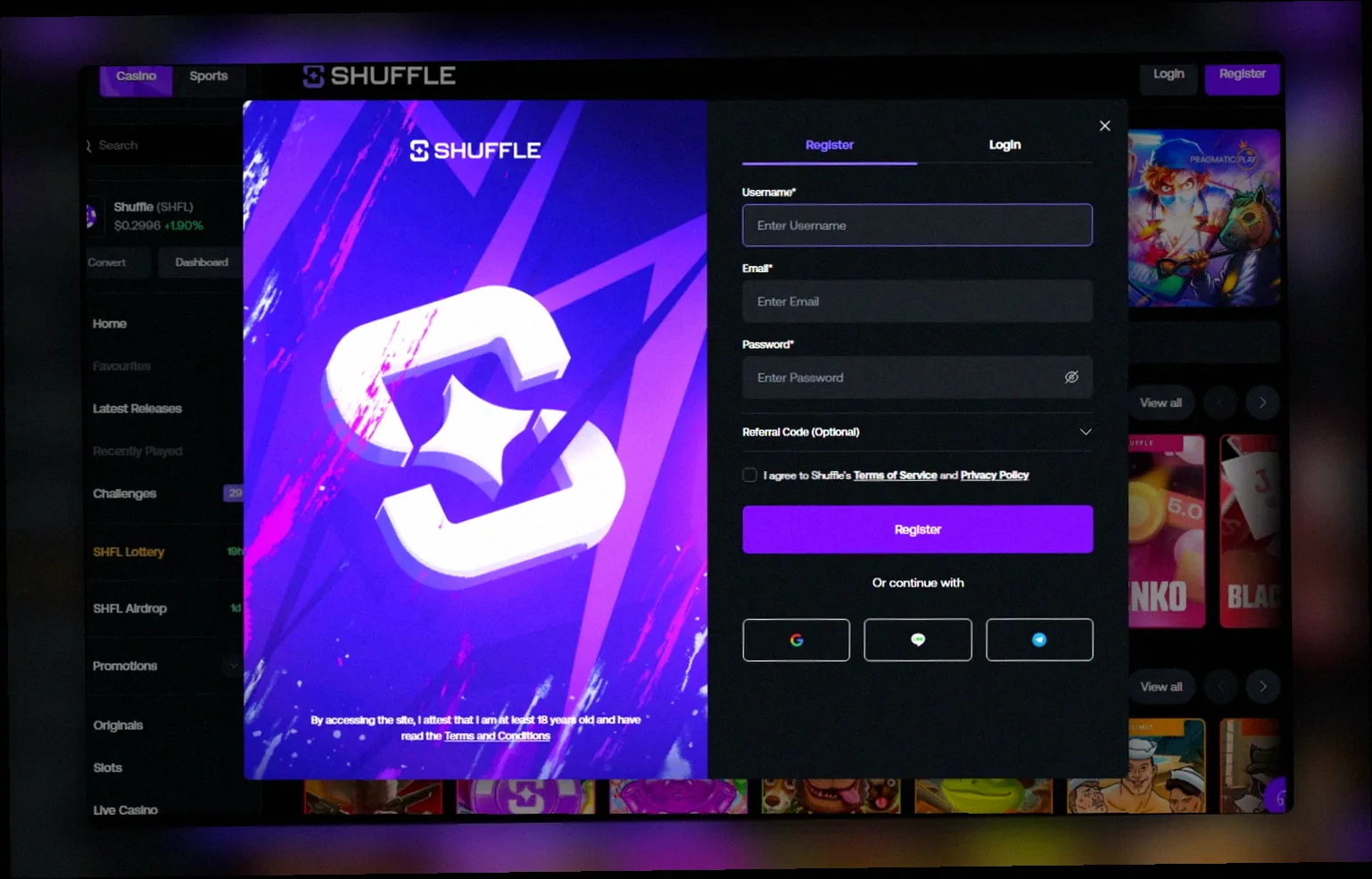Click next arrow beside upper View all
This screenshot has width=1372, height=879.
(x=1262, y=402)
